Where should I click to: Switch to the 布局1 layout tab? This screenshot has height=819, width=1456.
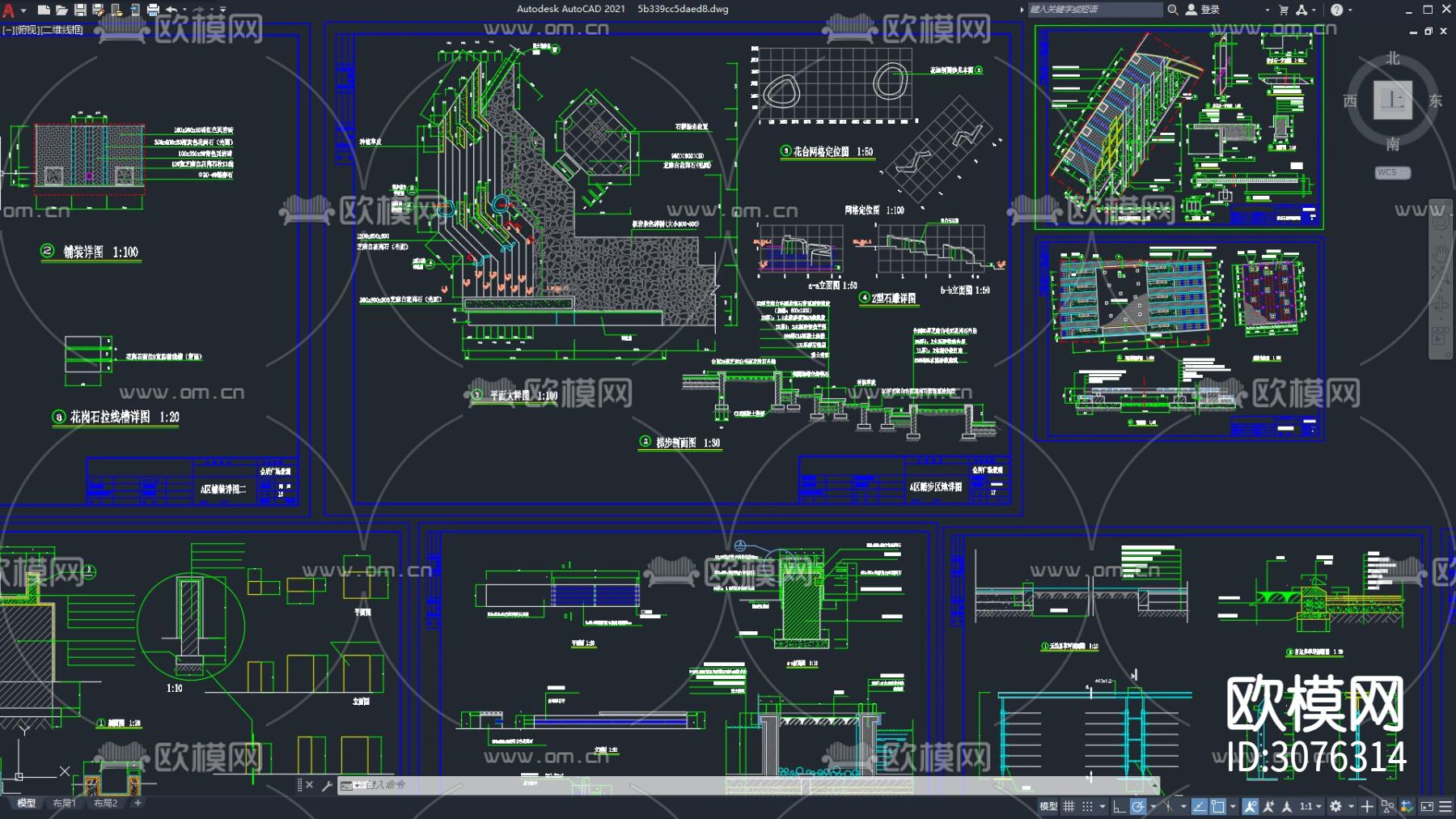(64, 804)
